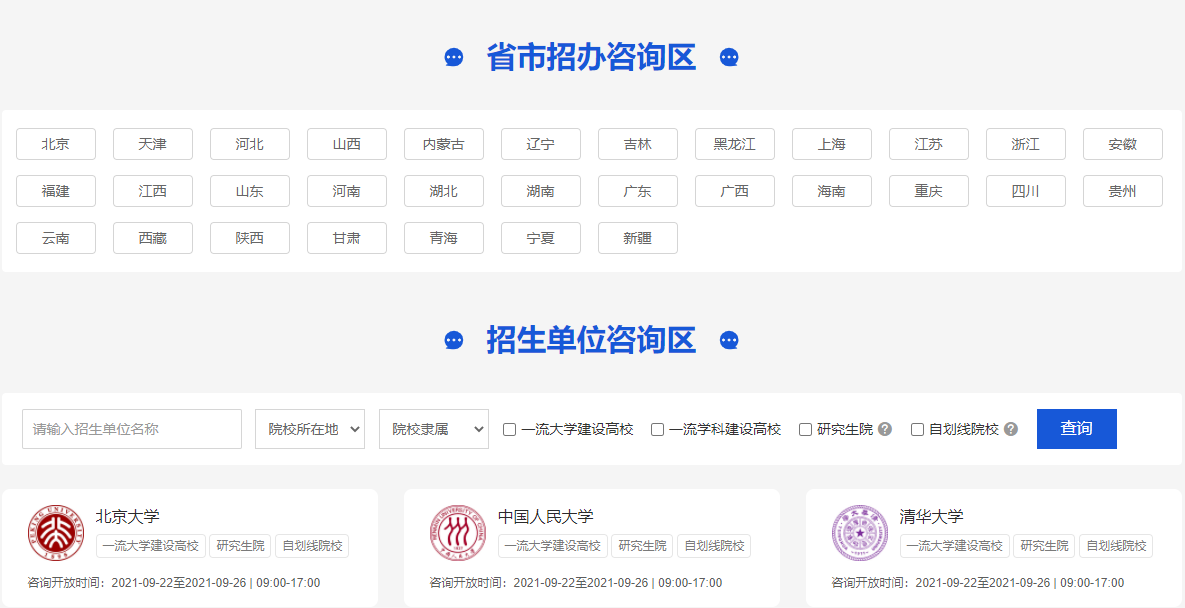Check the 一流学科建设高校 filter

tap(657, 430)
